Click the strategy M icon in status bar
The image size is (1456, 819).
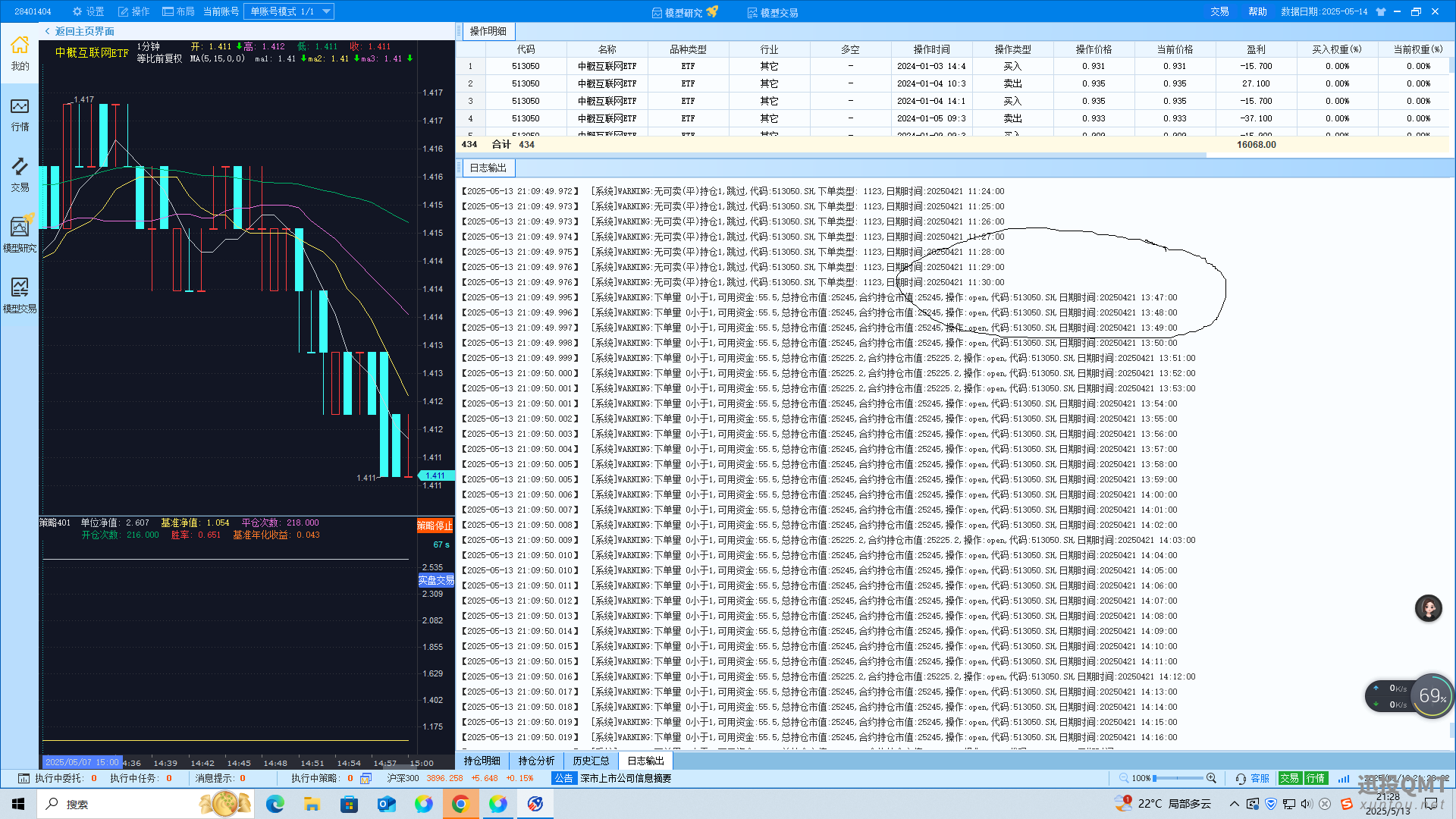pyautogui.click(x=366, y=778)
